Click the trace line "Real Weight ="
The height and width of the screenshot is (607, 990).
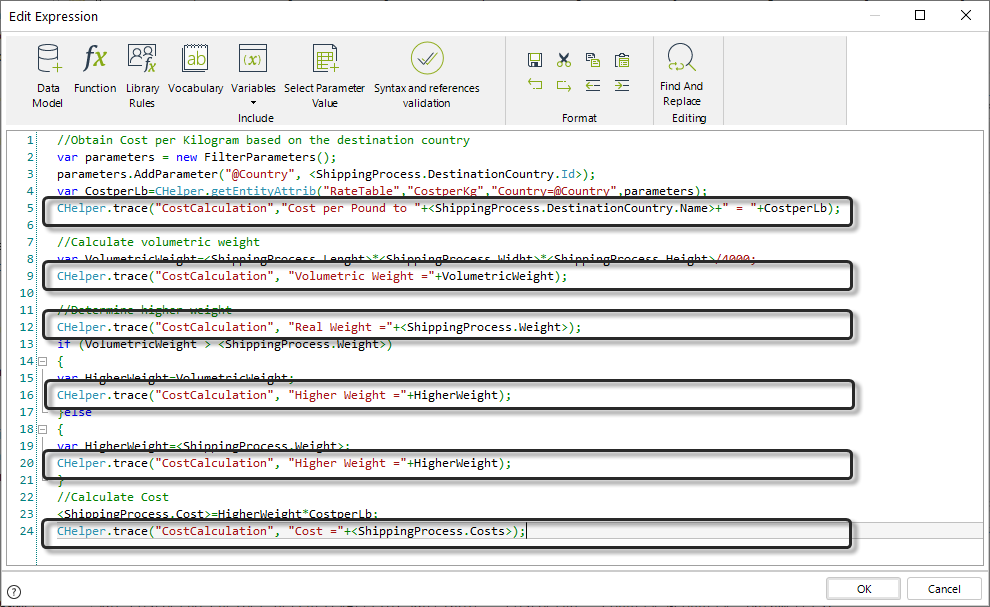coord(319,328)
